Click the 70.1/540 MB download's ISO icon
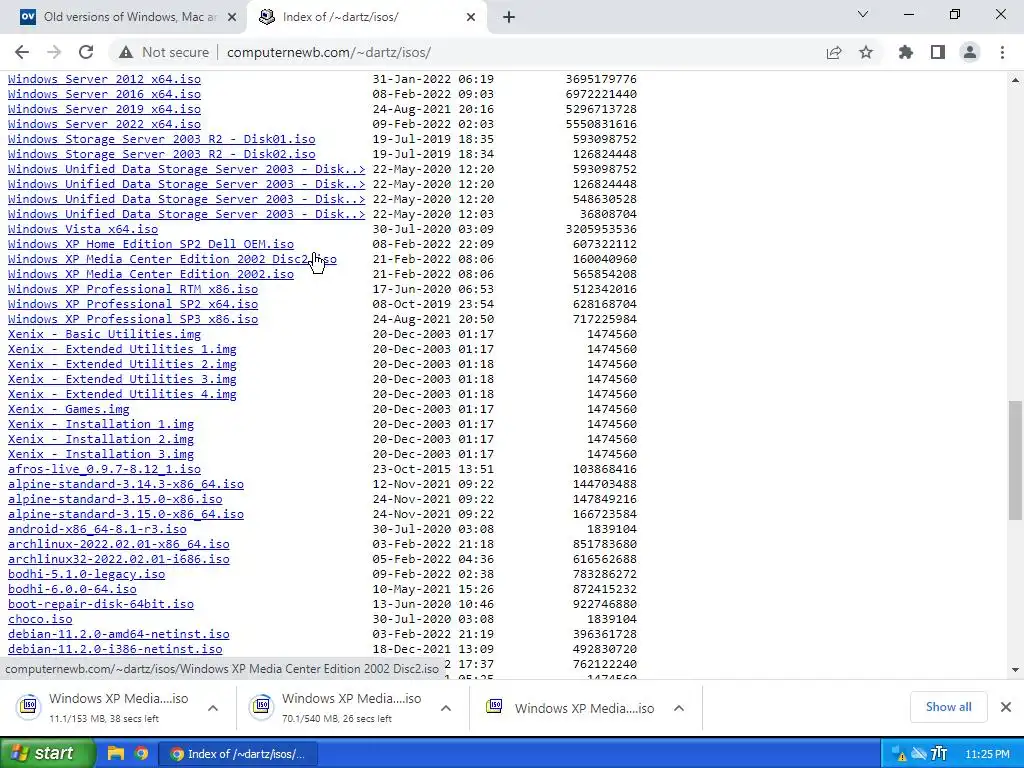Screen dimensions: 1024x768 pos(261,707)
